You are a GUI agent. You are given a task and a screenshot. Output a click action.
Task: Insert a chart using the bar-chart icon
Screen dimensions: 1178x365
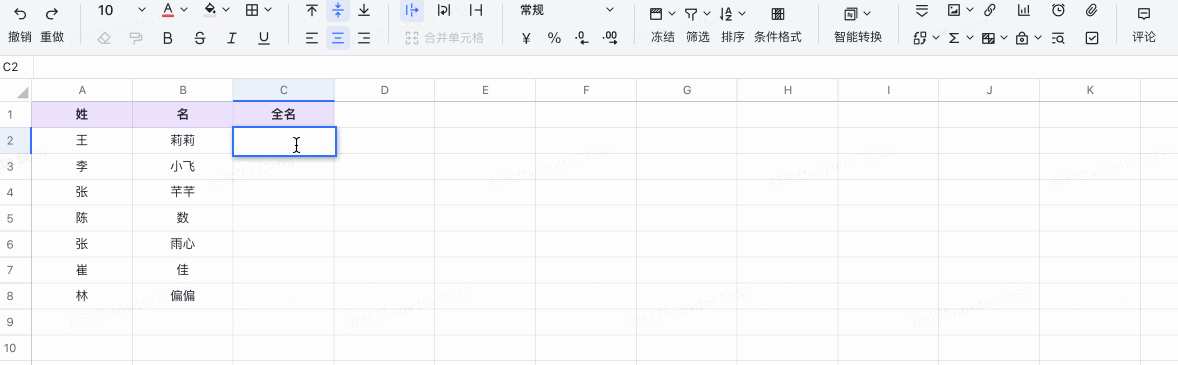coord(1024,11)
